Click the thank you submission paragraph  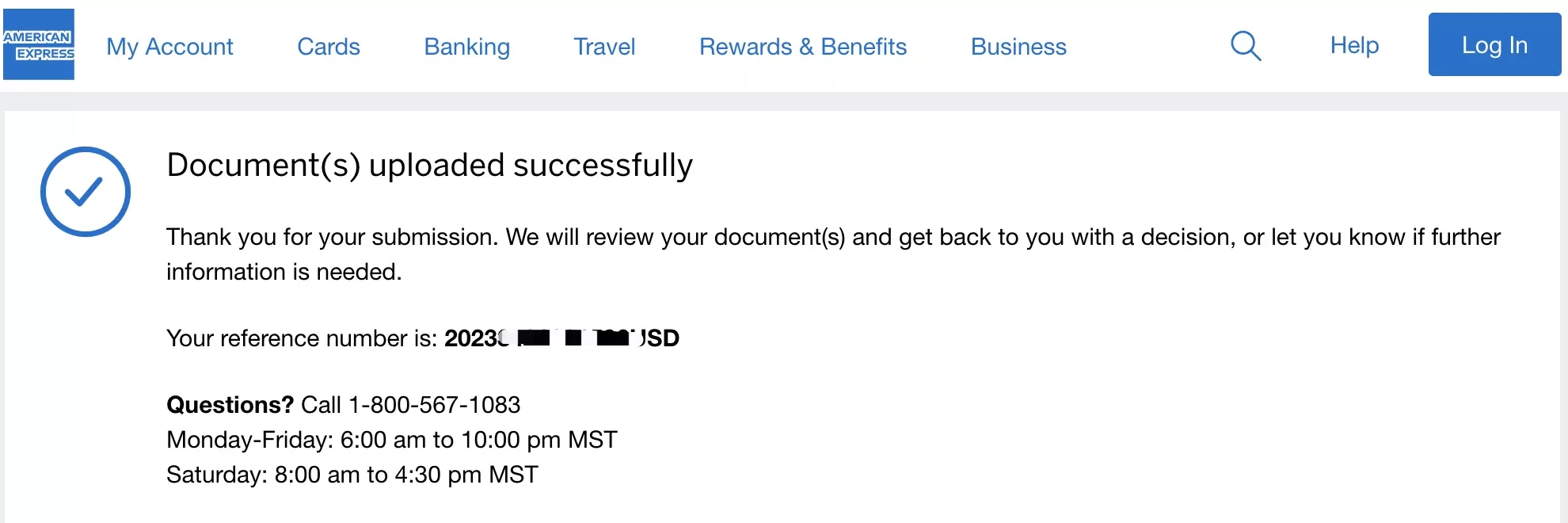click(833, 254)
